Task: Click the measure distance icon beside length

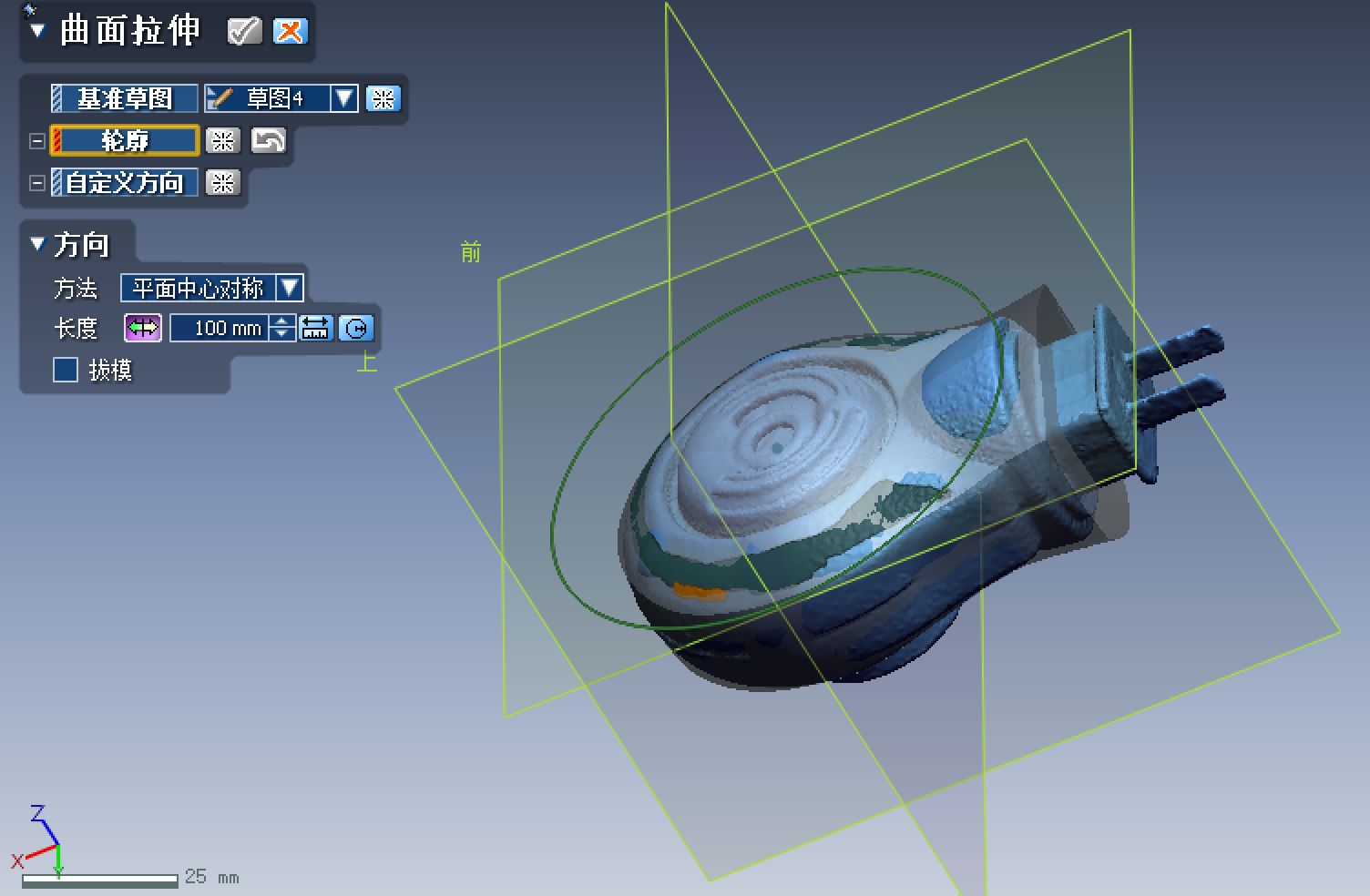Action: coord(316,328)
